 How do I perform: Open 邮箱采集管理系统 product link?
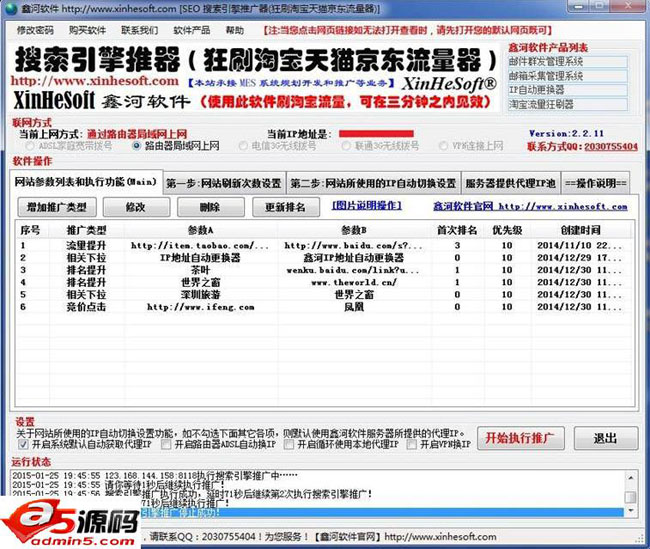[x=568, y=76]
